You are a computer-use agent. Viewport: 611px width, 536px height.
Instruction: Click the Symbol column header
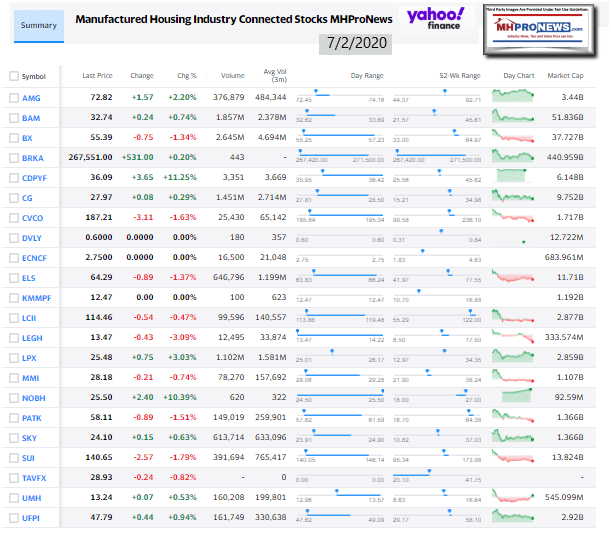(34, 76)
